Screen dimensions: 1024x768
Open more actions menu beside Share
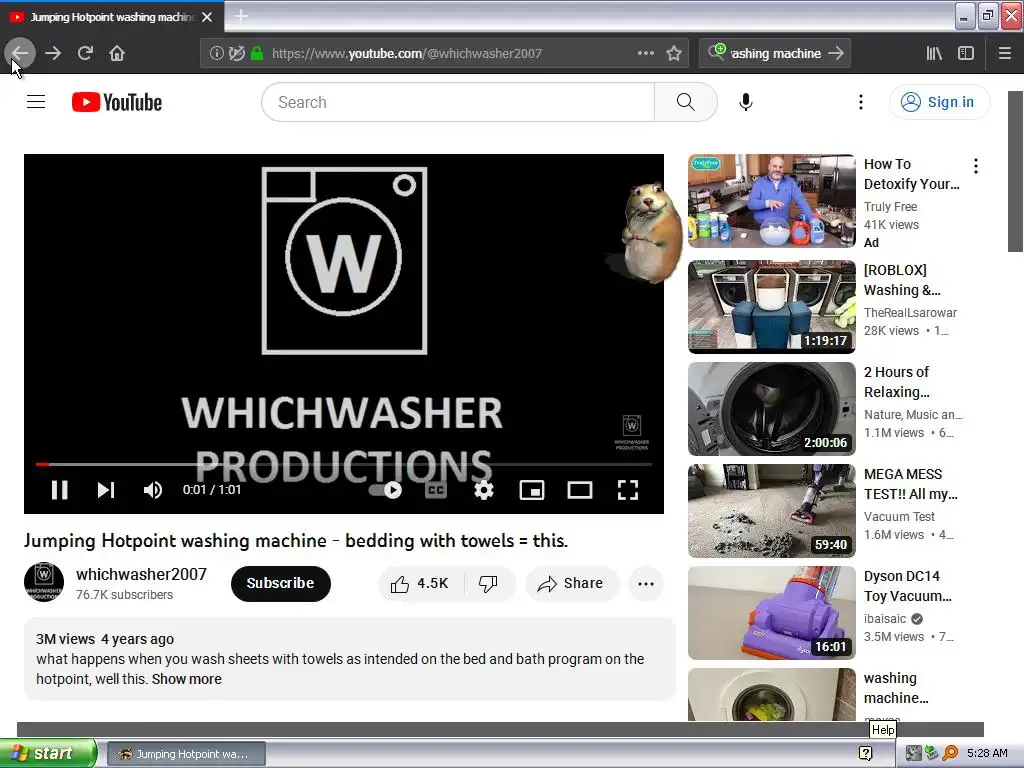coord(645,584)
